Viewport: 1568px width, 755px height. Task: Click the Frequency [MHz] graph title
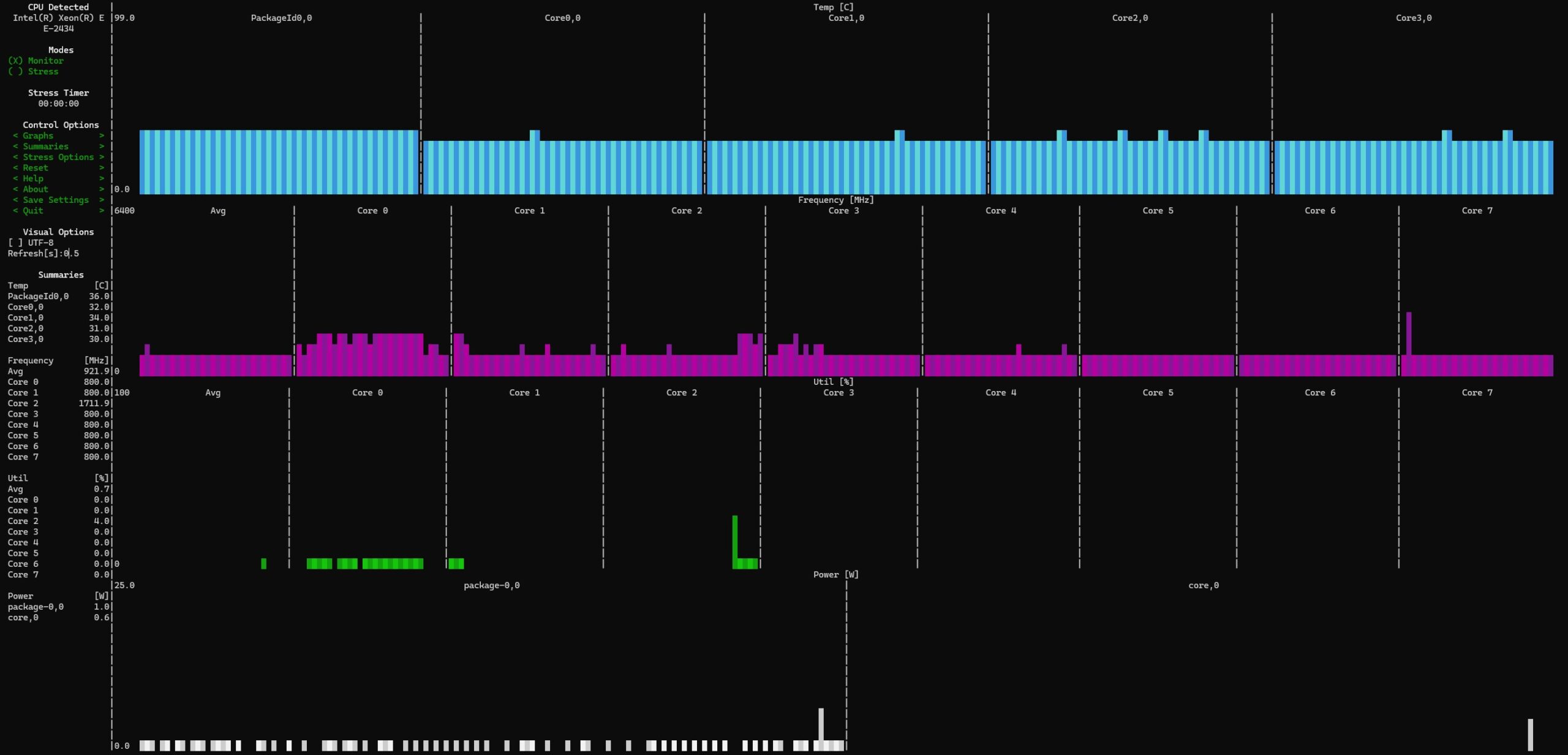(x=835, y=200)
